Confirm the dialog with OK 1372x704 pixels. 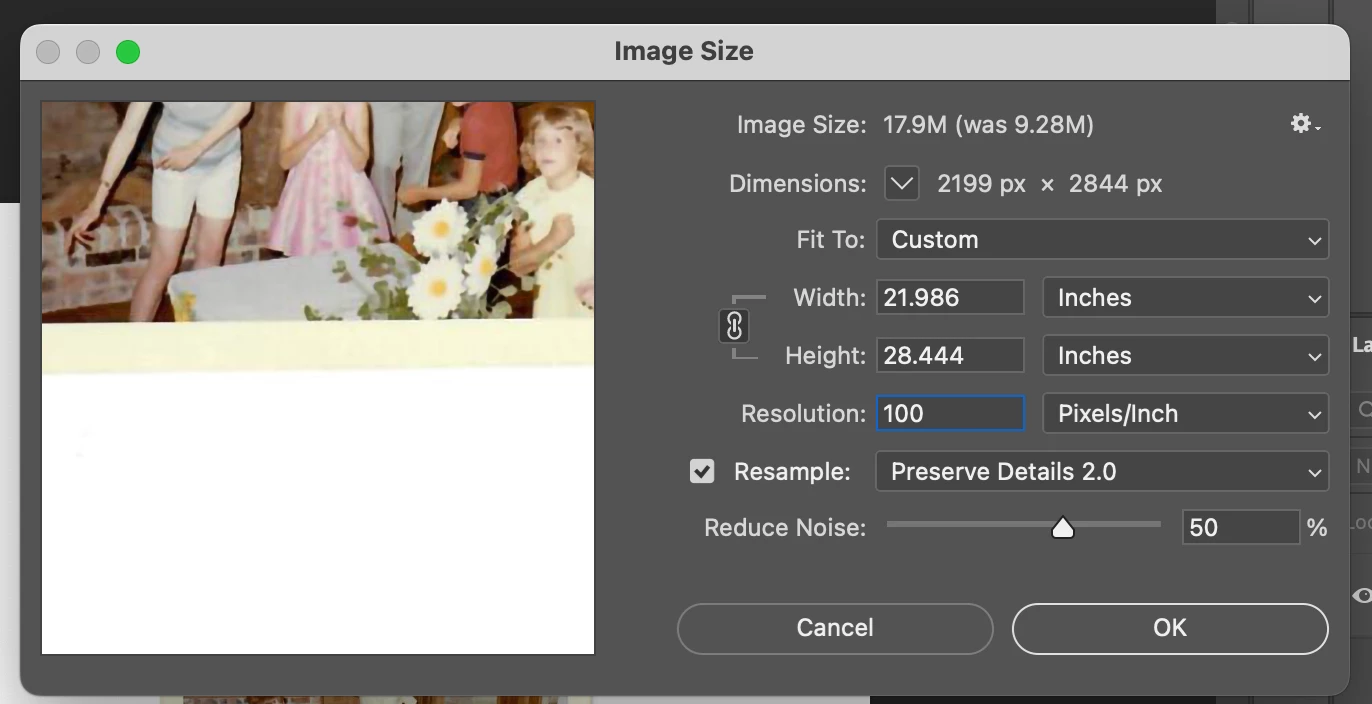click(x=1170, y=628)
